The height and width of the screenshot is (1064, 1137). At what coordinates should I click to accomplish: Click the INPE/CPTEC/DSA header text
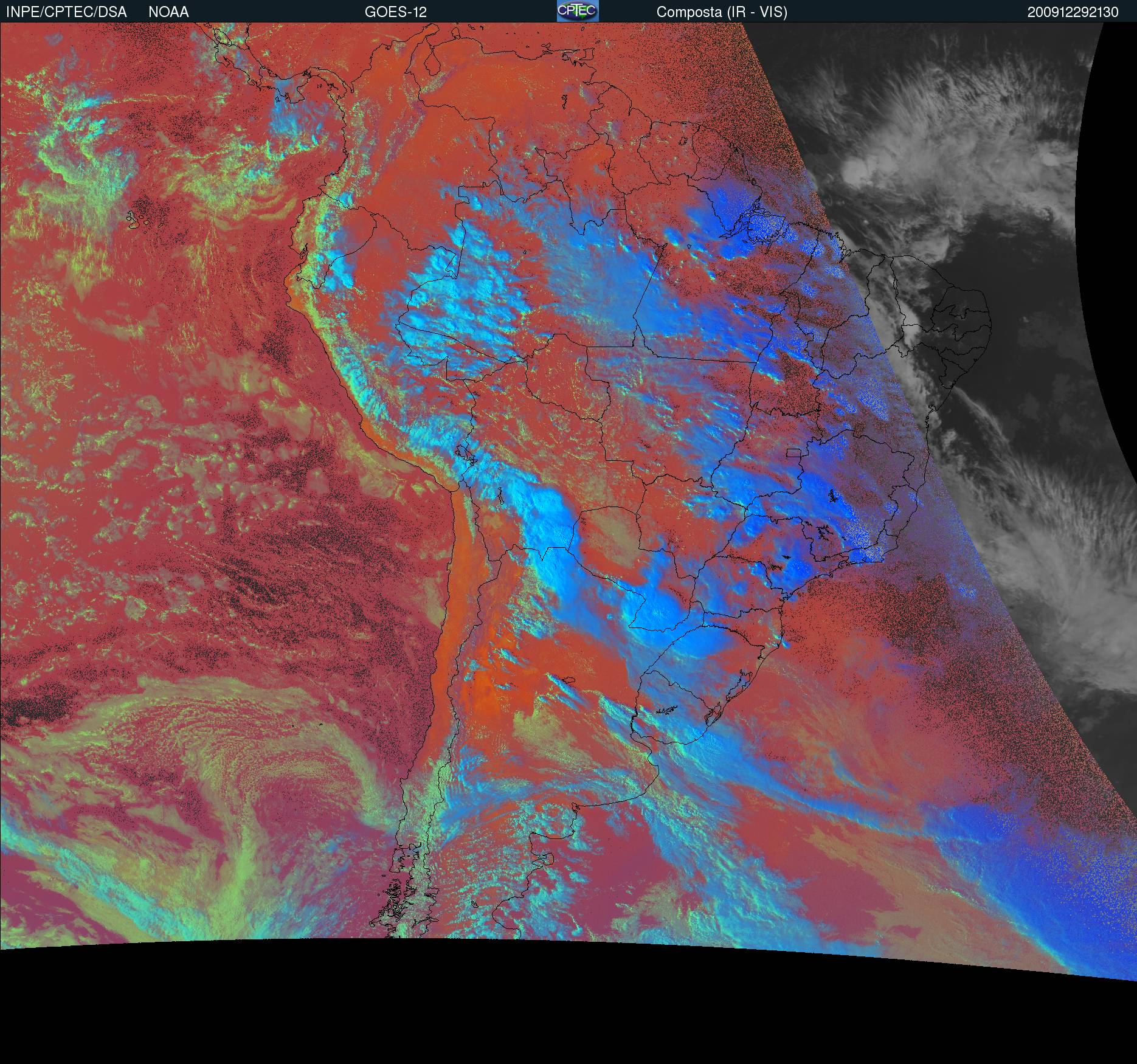pyautogui.click(x=66, y=12)
